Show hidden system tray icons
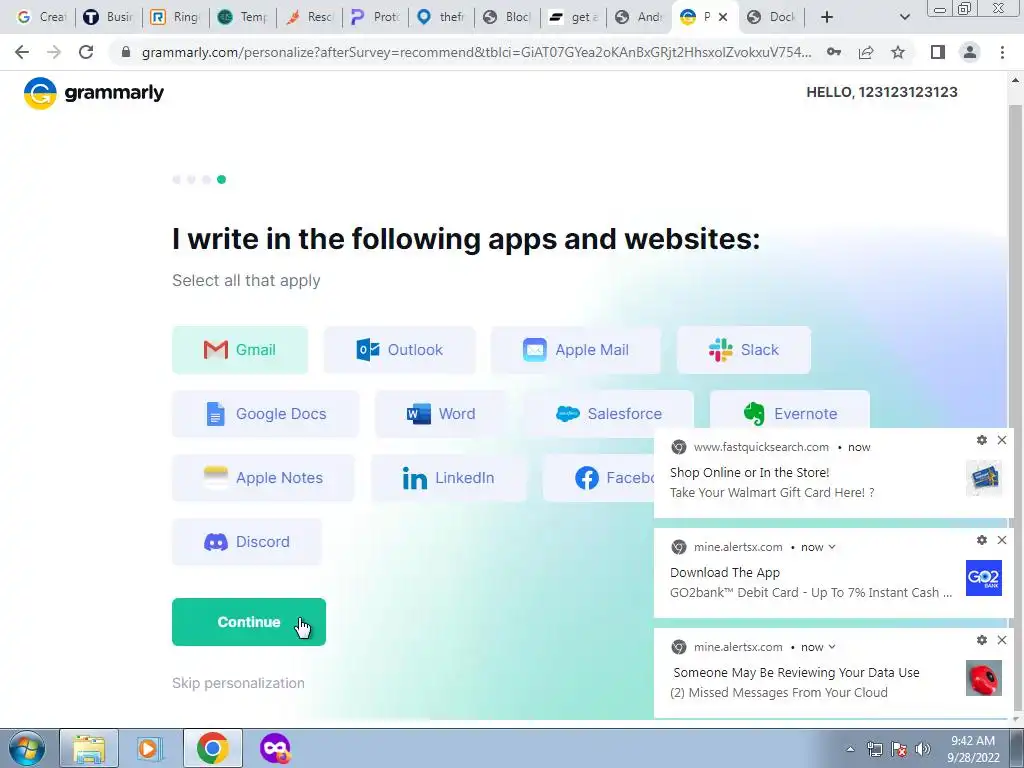The height and width of the screenshot is (768, 1024). coord(850,749)
